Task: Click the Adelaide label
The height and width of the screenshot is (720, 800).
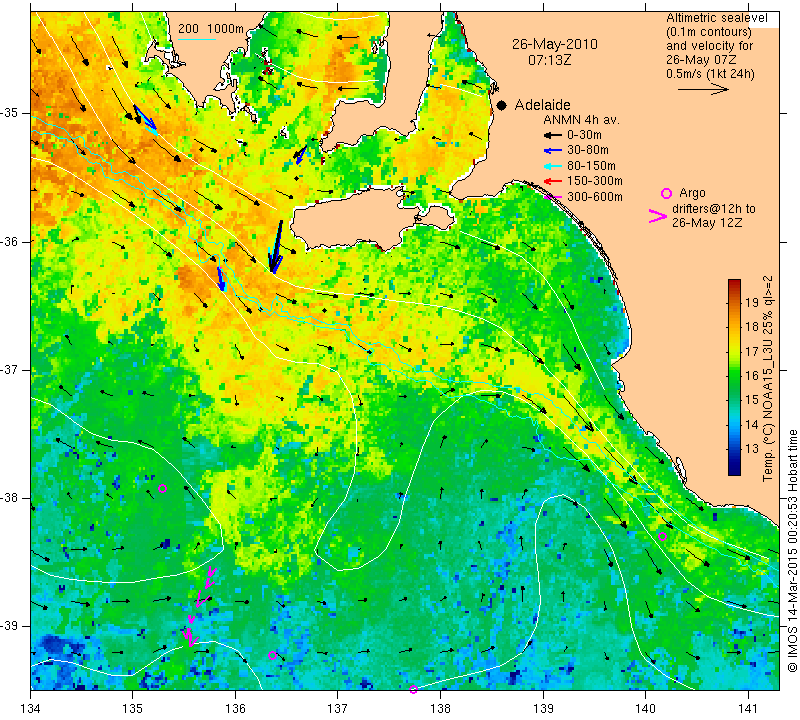Action: click(542, 105)
